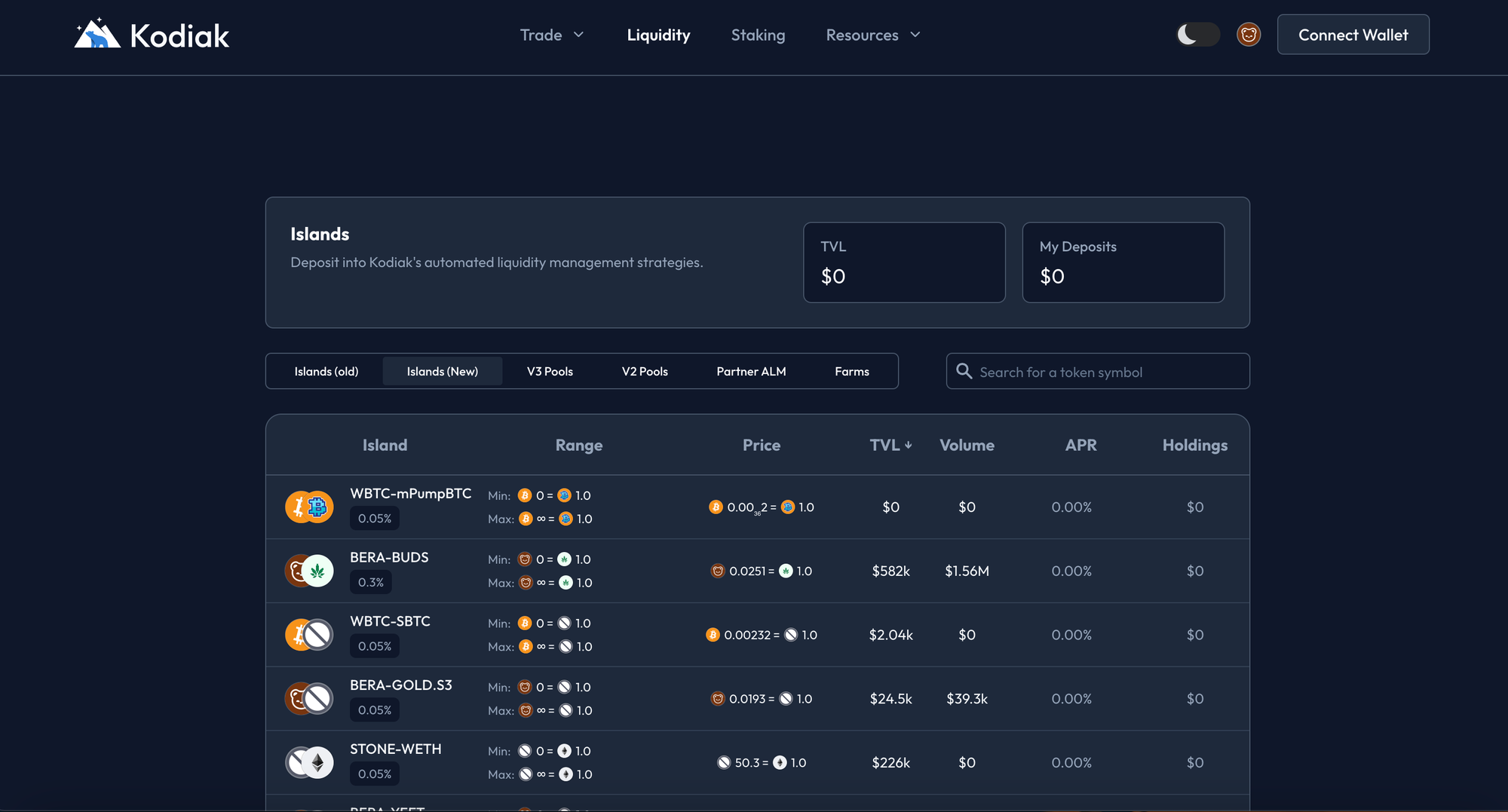Click the WBTC-mPumpBTC token pair icon
The image size is (1508, 812).
309,507
